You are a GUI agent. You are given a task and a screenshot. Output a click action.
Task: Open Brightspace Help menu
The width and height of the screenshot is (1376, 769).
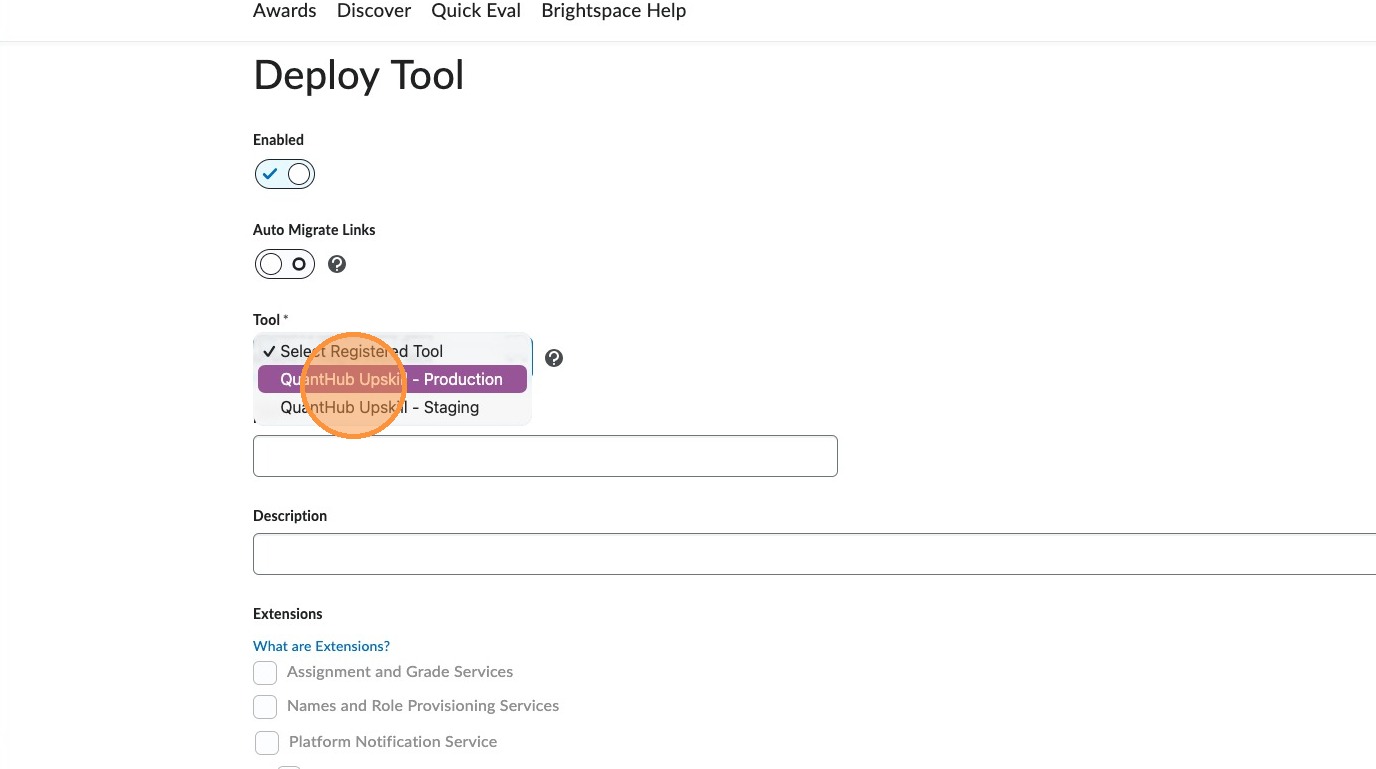coord(613,11)
